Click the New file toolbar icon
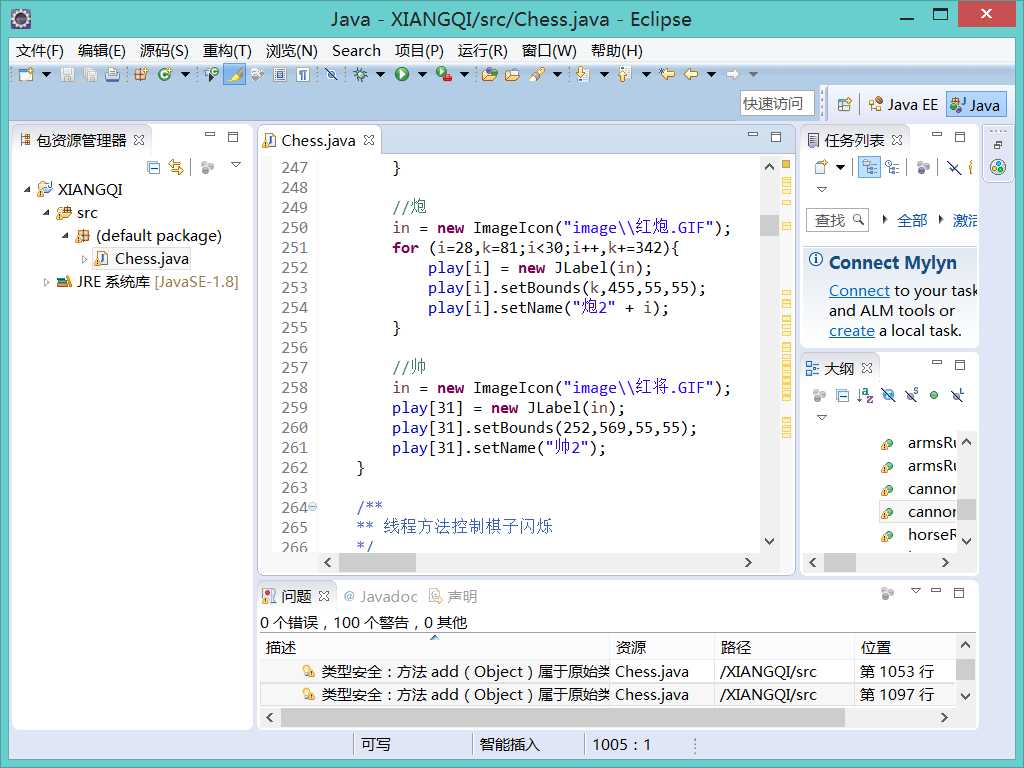The width and height of the screenshot is (1024, 768). pyautogui.click(x=26, y=74)
